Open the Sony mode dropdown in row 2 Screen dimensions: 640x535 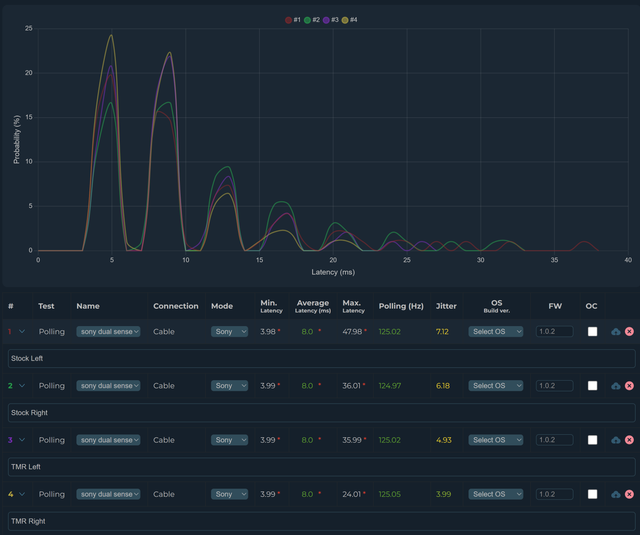229,386
